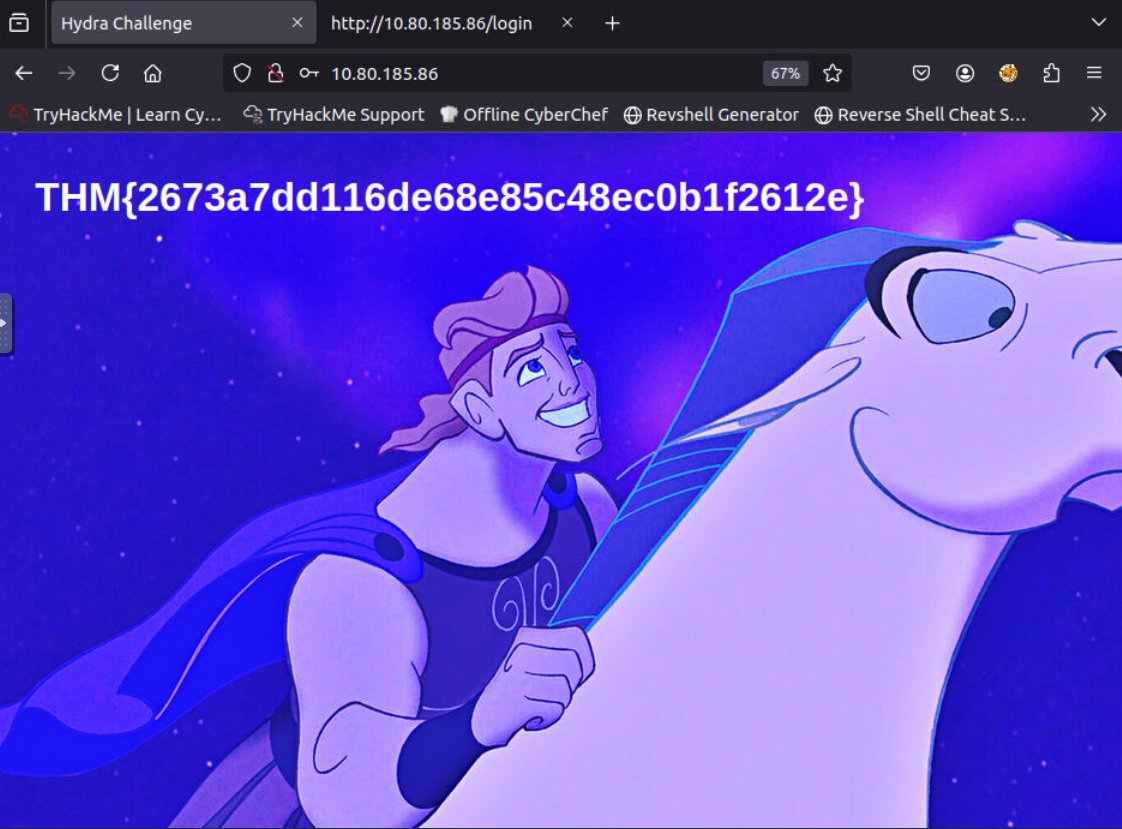Open the list all tabs dropdown
This screenshot has width=1122, height=829.
tap(1098, 22)
